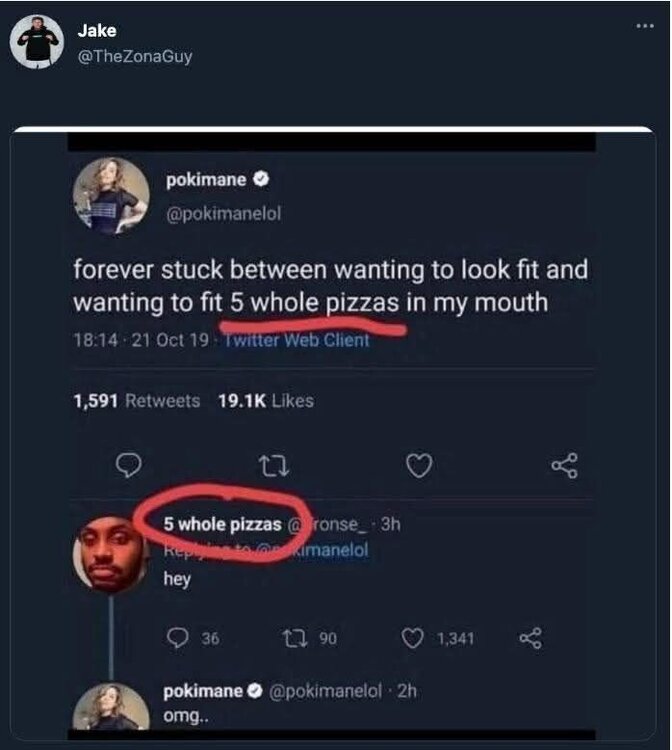672x750 pixels.
Task: Click the reply bubble icon on the main tweet
Action: click(127, 465)
